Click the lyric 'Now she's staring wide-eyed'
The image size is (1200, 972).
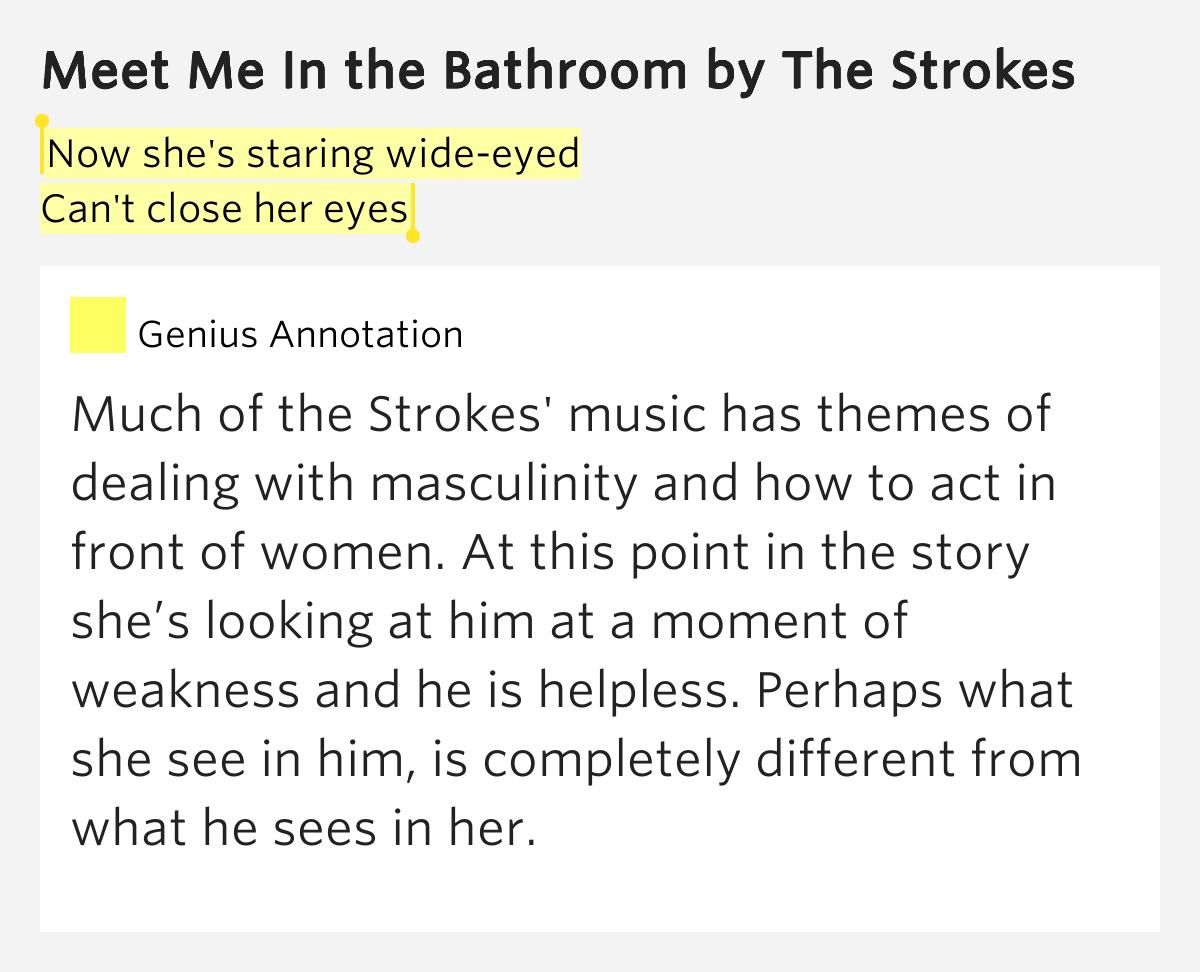tap(313, 154)
